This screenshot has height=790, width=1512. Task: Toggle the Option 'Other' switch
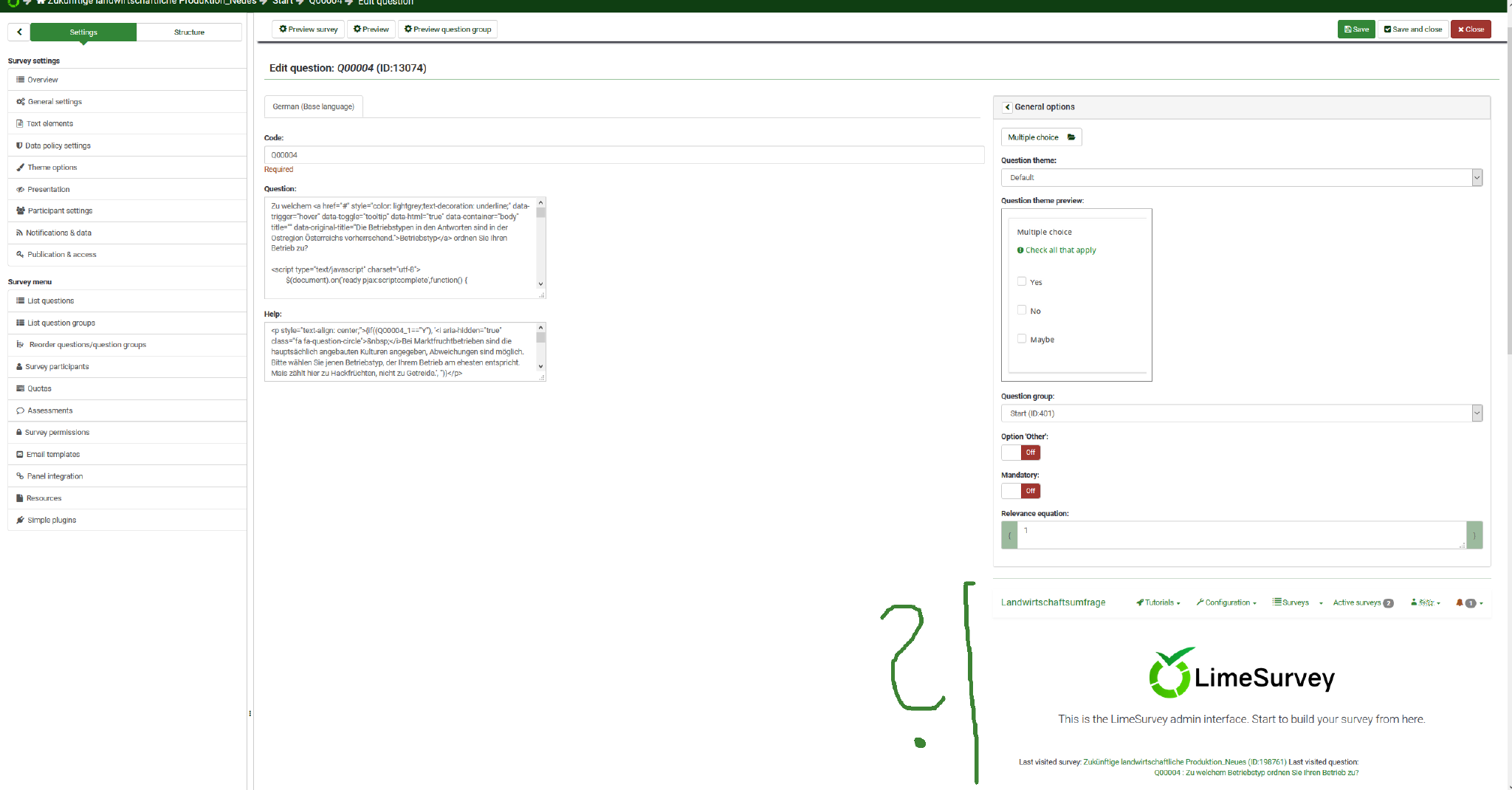click(x=1020, y=452)
